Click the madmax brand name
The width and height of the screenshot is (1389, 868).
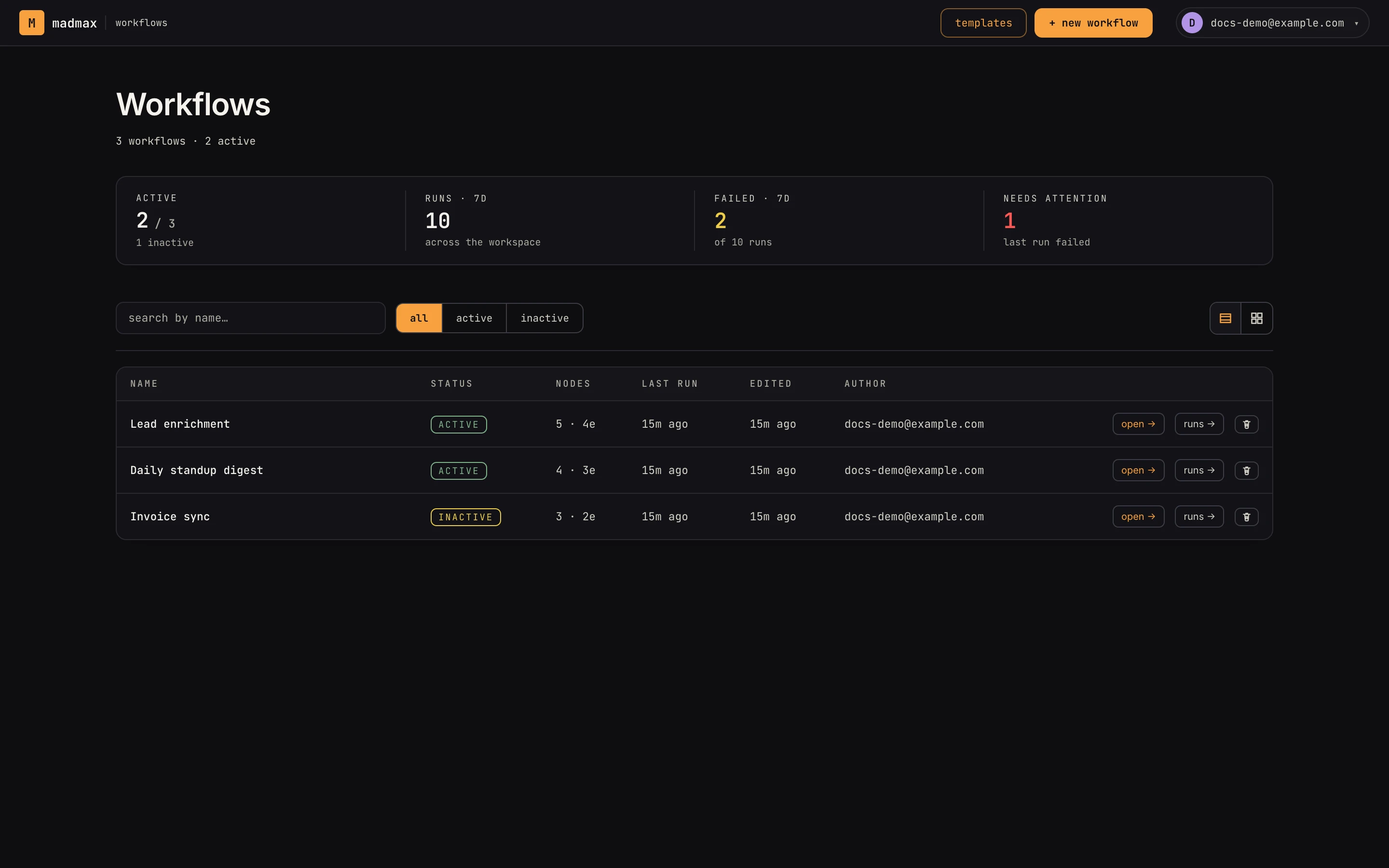(75, 24)
